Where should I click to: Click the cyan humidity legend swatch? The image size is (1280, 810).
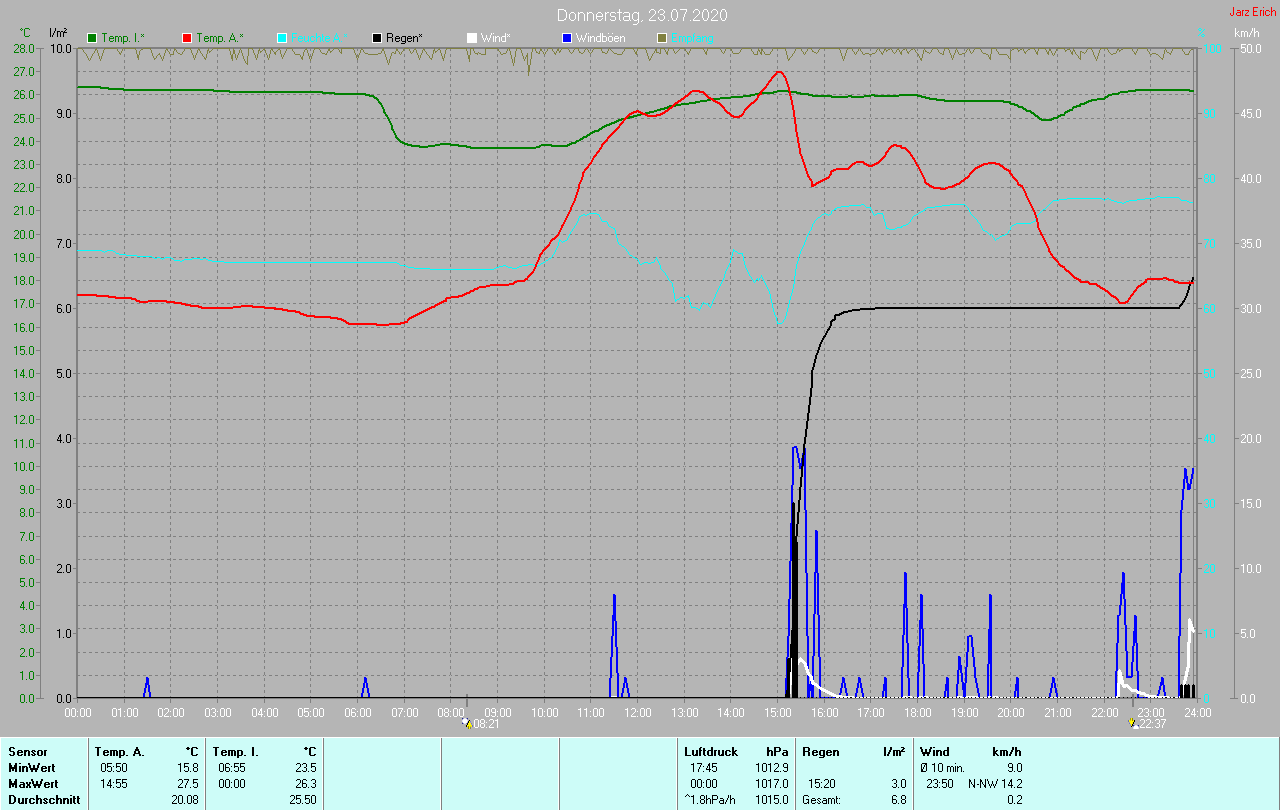[282, 38]
